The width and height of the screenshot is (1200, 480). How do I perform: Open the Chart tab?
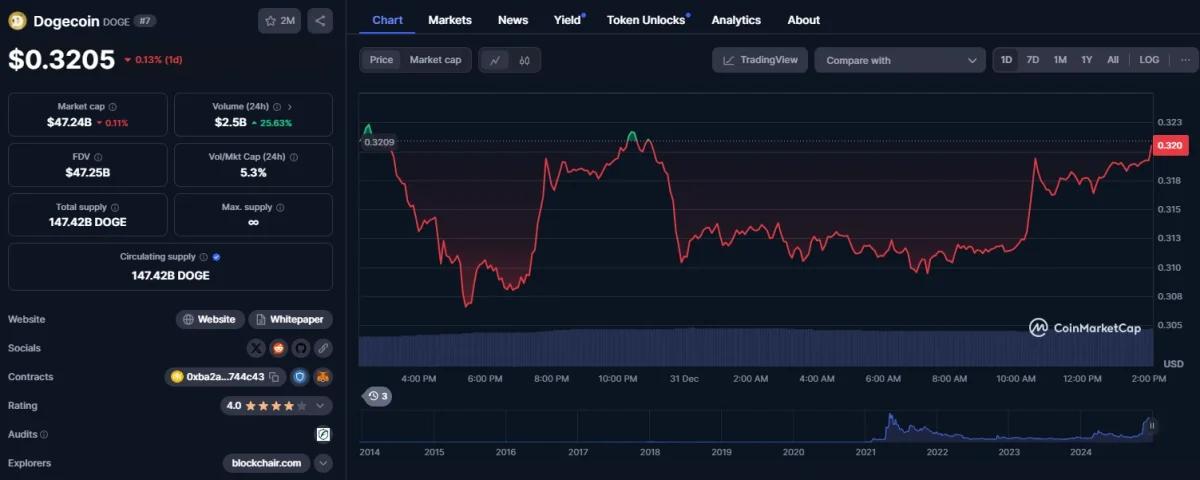(387, 20)
